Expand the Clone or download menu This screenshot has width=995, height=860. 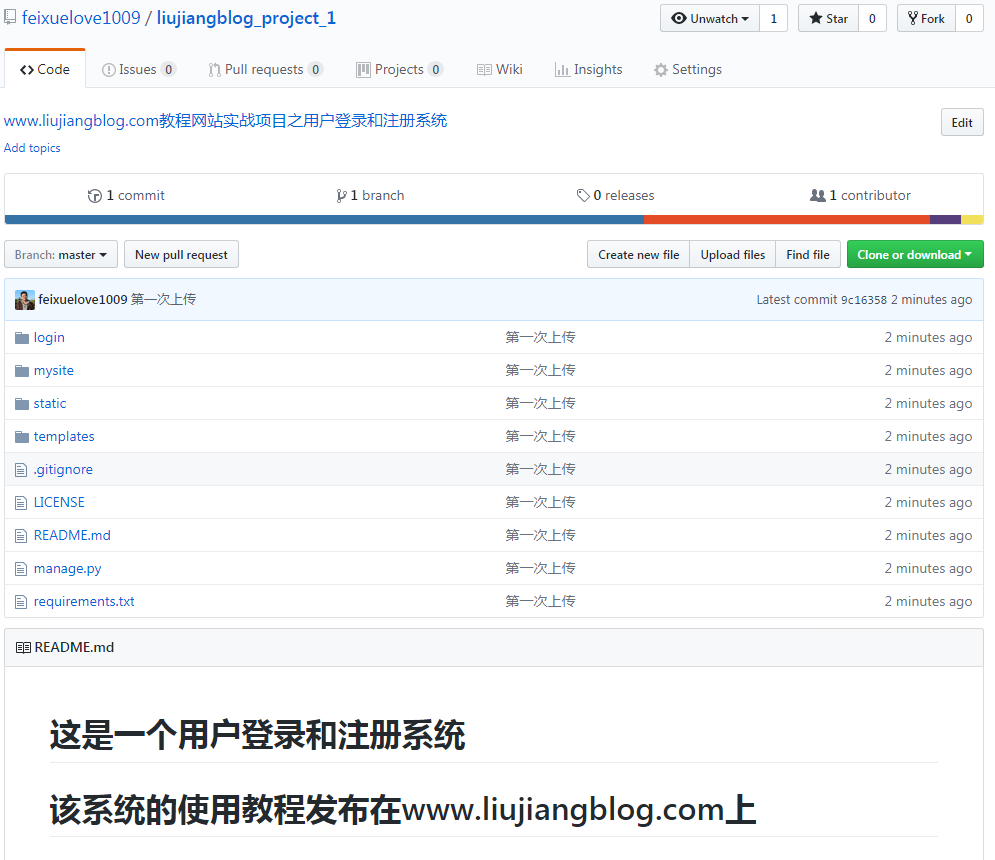coord(915,255)
